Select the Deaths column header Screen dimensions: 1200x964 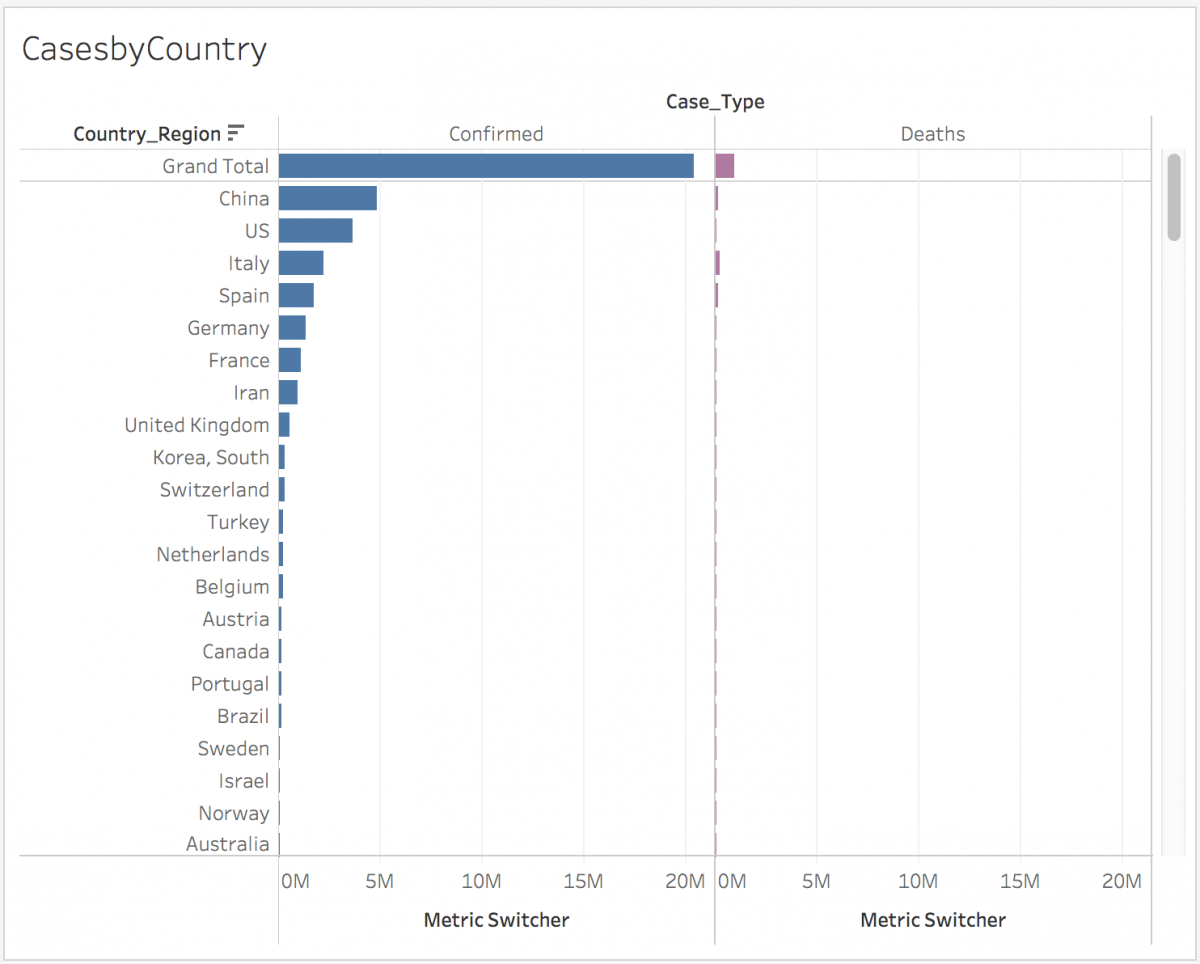(x=932, y=133)
